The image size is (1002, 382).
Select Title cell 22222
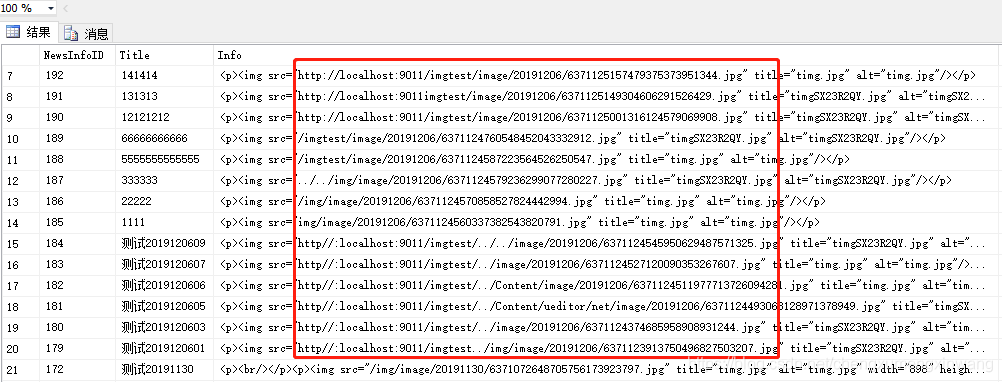point(164,202)
